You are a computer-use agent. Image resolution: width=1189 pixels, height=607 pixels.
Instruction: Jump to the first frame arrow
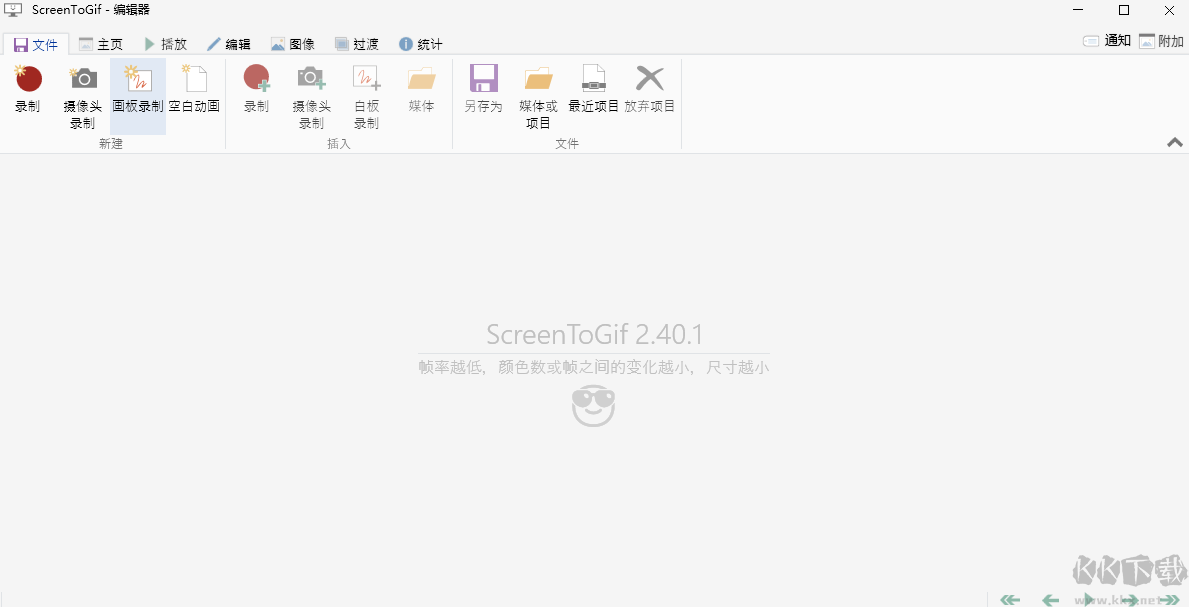[x=1009, y=598]
